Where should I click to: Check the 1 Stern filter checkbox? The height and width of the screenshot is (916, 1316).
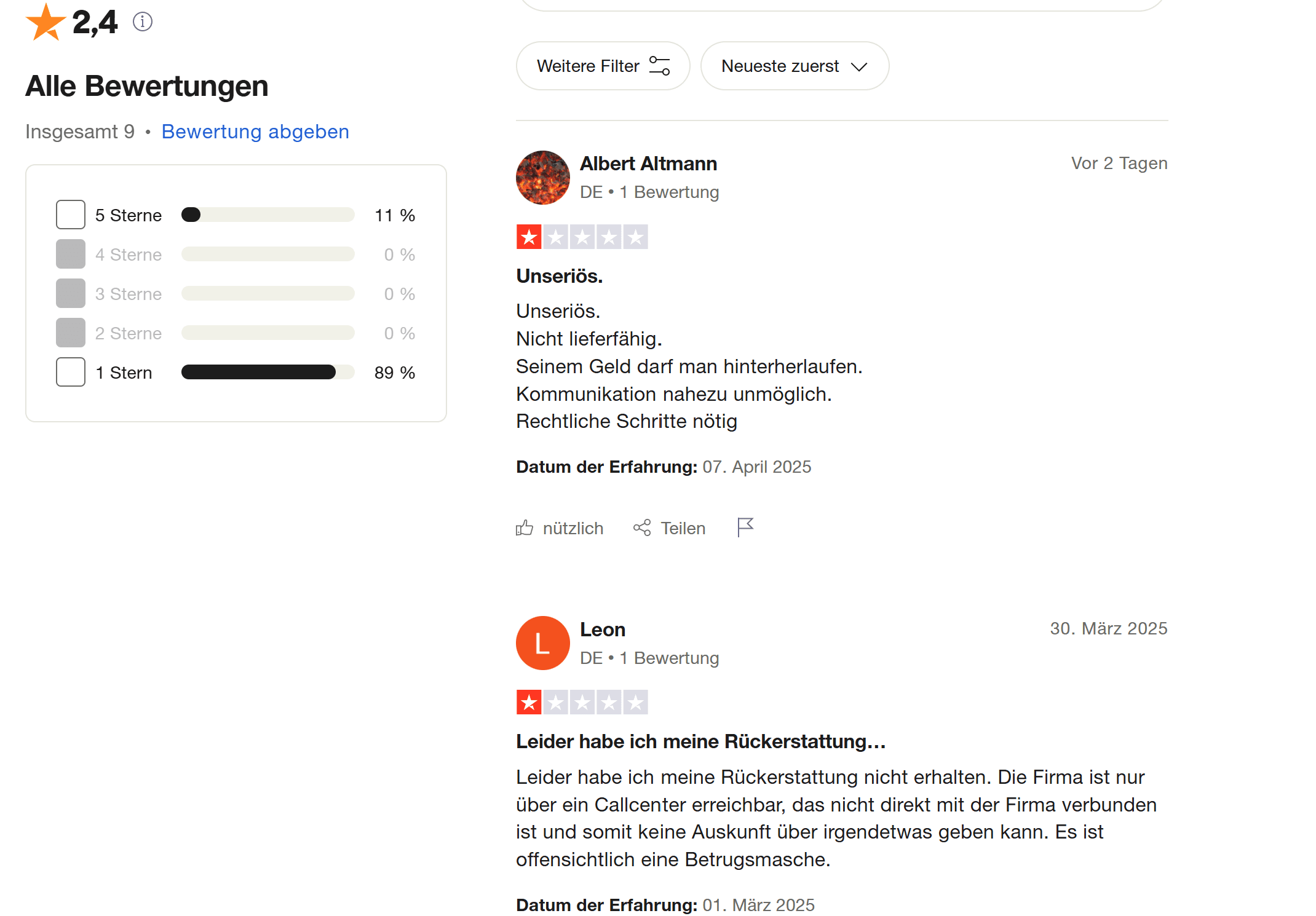coord(71,372)
